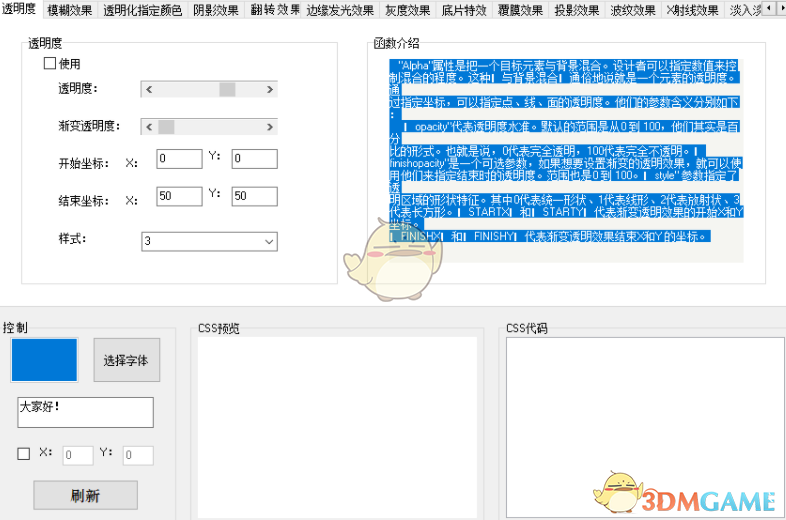Open the 波纹效果 tab
The width and height of the screenshot is (786, 520).
click(x=633, y=10)
